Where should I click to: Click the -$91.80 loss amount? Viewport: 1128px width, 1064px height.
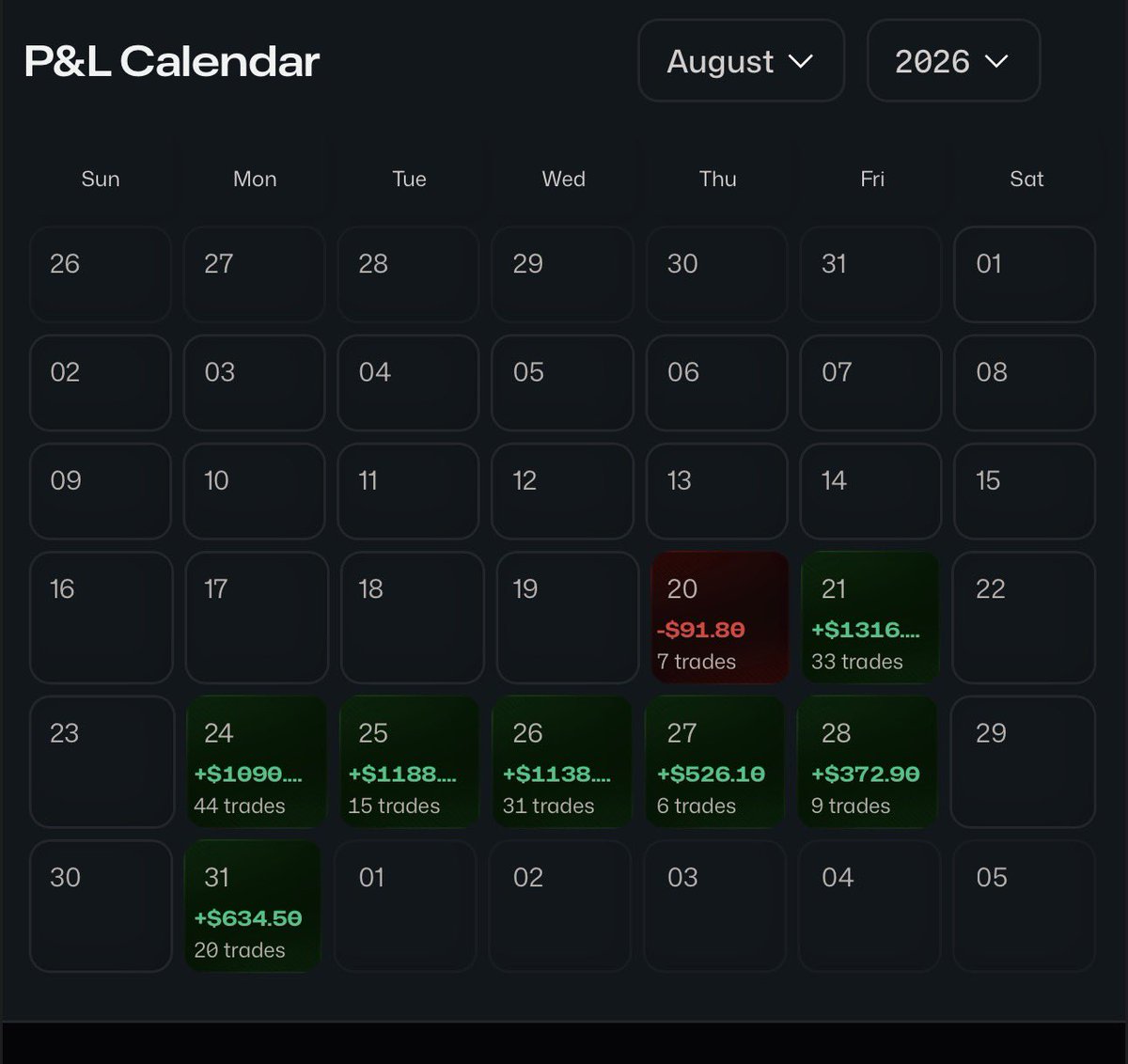(700, 630)
